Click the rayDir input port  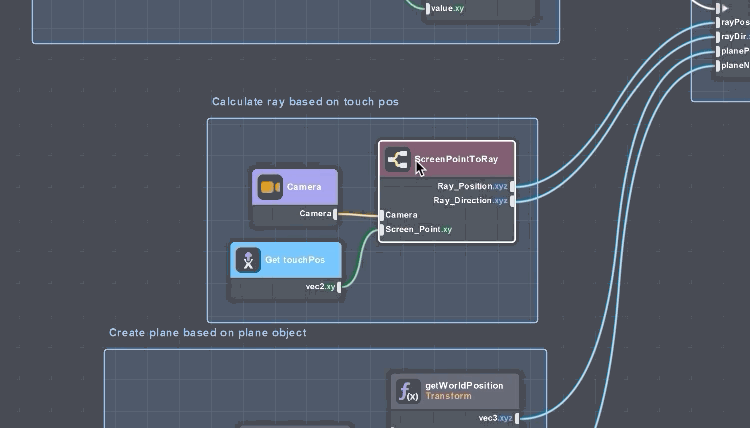click(x=717, y=37)
